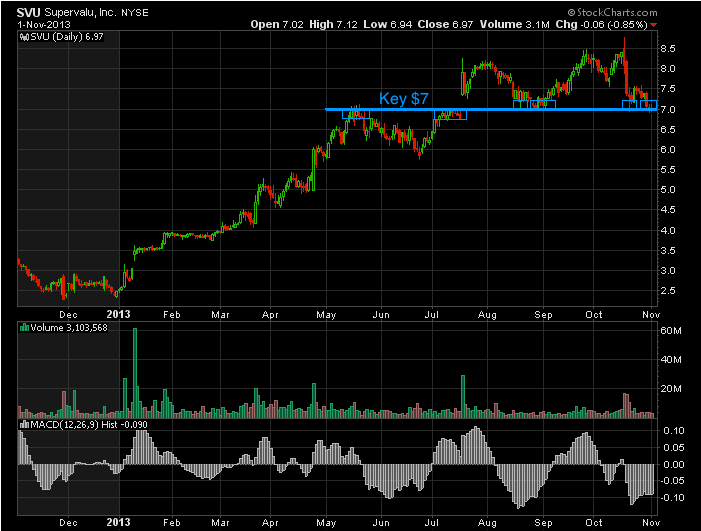Click the Volume 3,103,568 legend label
This screenshot has height=531, width=701.
(x=69, y=328)
